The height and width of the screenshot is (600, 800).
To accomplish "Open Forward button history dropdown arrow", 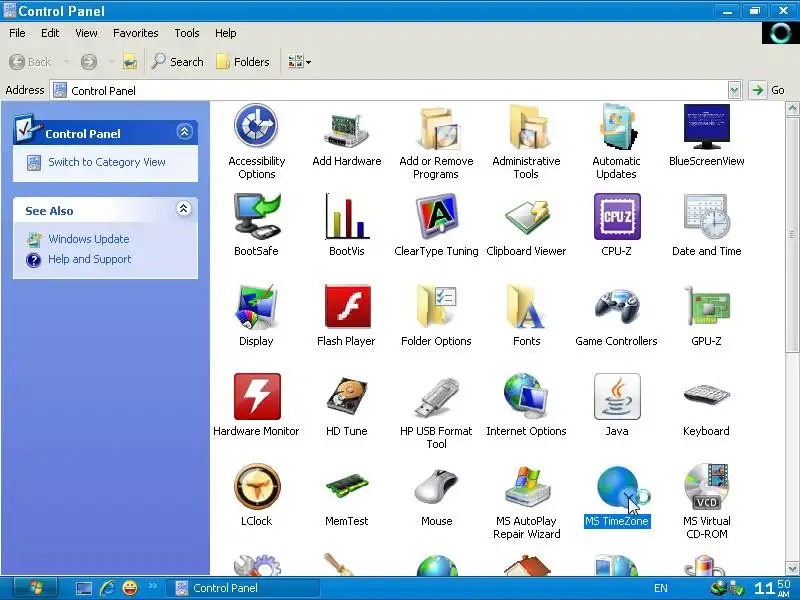I will [111, 62].
